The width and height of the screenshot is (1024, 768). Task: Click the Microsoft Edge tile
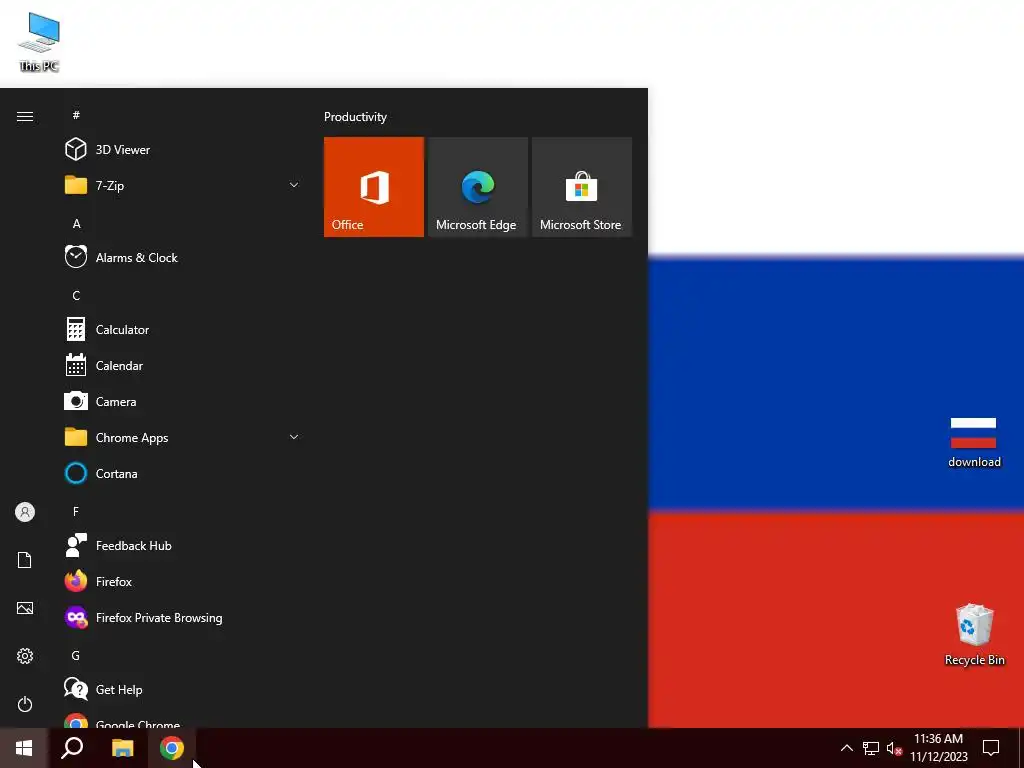pos(477,187)
